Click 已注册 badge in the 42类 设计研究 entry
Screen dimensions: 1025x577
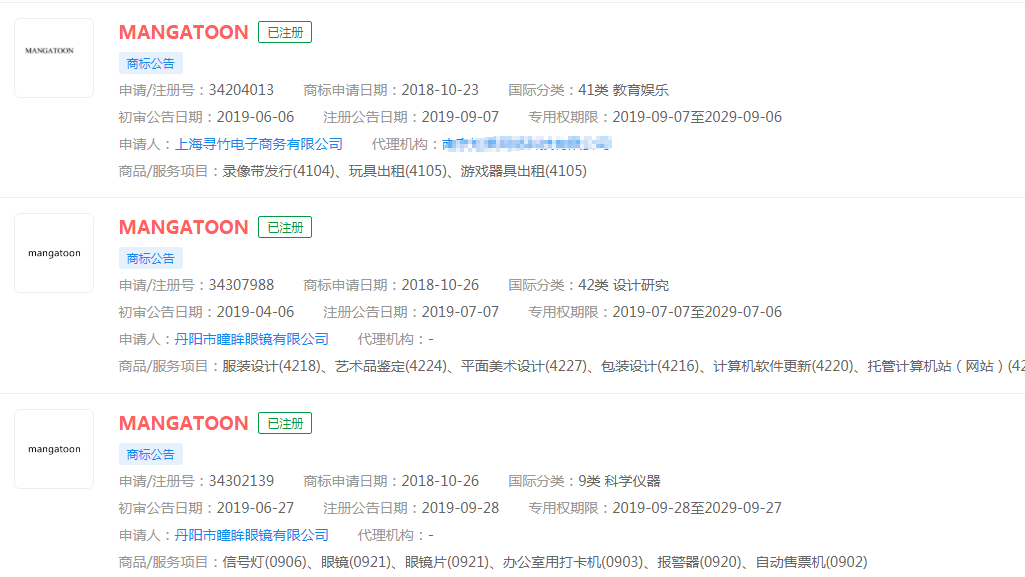tap(285, 227)
